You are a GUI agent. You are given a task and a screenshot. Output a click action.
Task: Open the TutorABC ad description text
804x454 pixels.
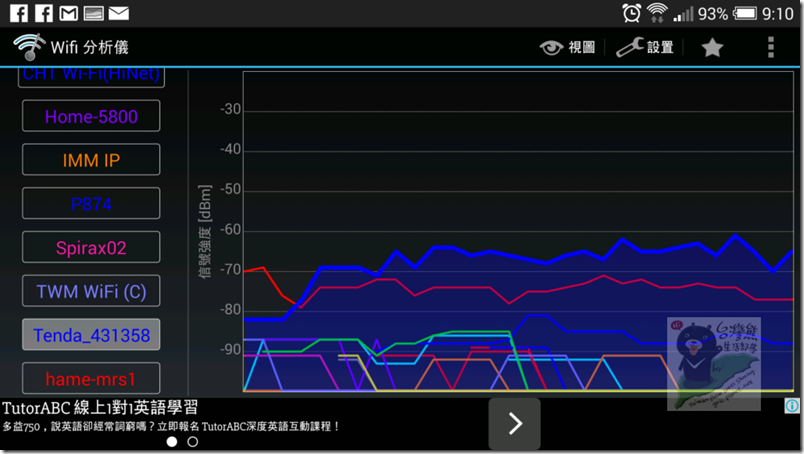point(171,426)
